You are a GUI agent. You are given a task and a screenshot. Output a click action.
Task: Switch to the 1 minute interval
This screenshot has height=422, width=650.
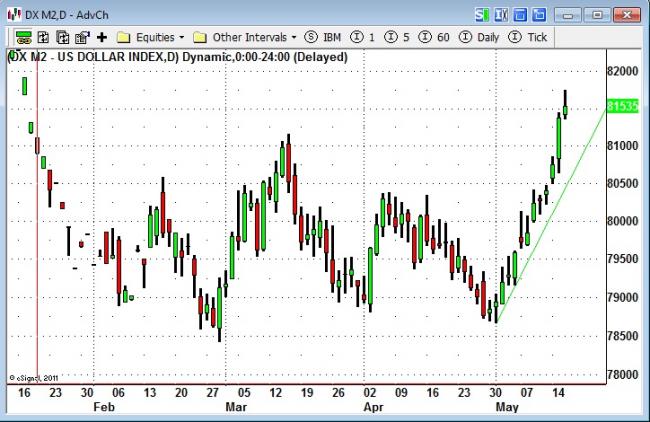tap(362, 37)
